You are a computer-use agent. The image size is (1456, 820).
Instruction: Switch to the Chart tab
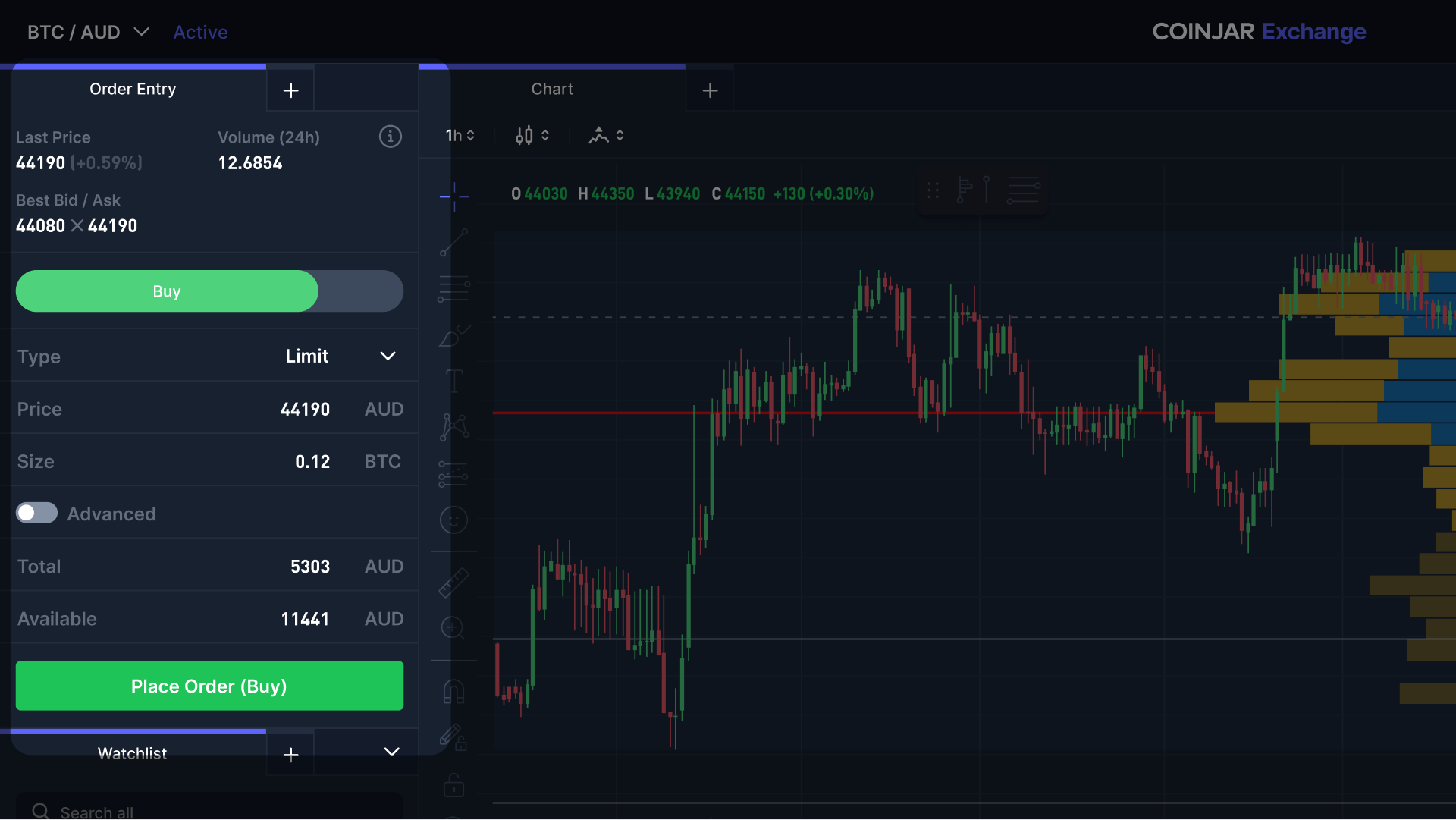552,90
